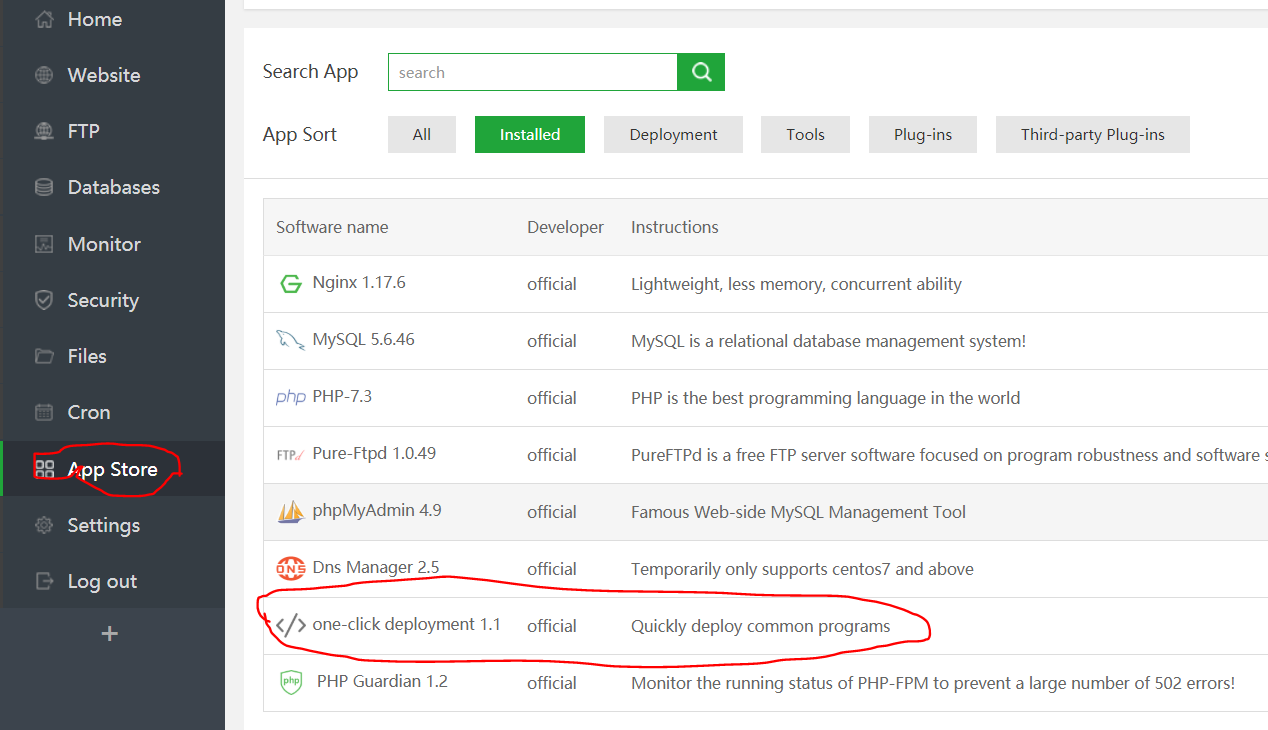The image size is (1268, 730).
Task: Click the phpMyAdmin sailboat icon
Action: pos(290,511)
